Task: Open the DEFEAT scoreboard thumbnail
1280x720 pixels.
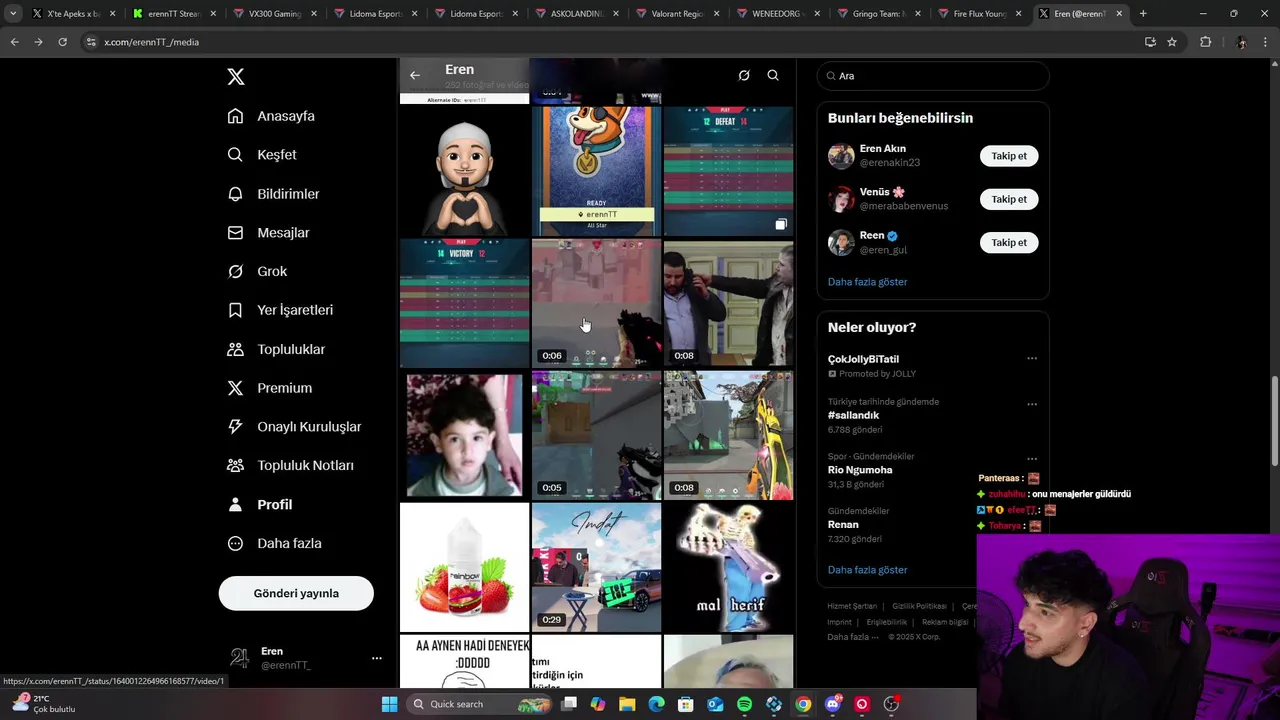Action: tap(728, 171)
